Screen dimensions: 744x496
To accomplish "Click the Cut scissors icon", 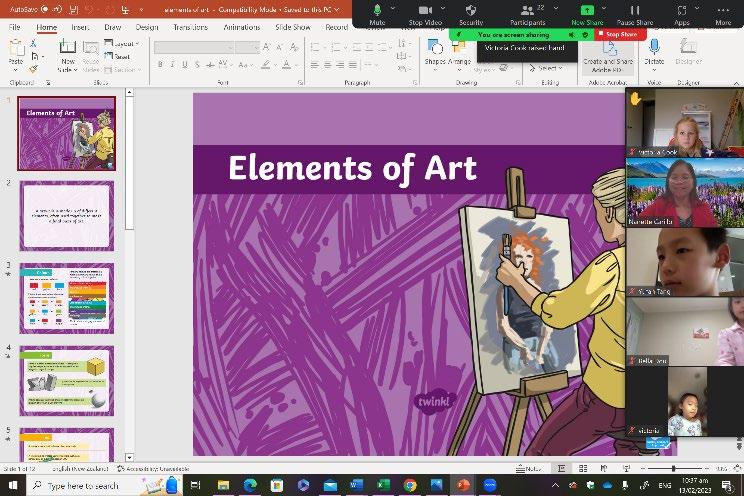I will (33, 44).
